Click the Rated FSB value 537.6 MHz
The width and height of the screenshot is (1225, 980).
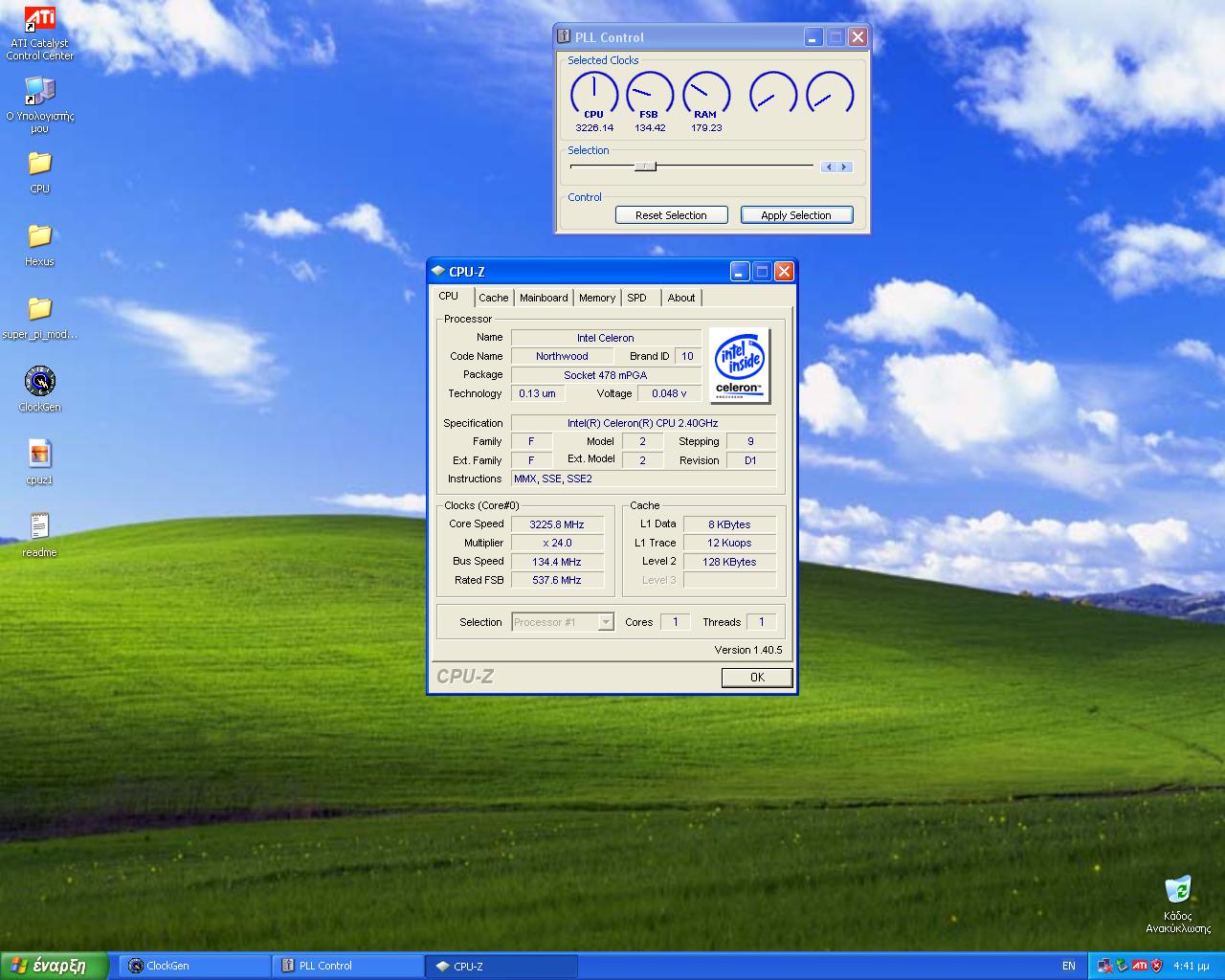[x=558, y=580]
